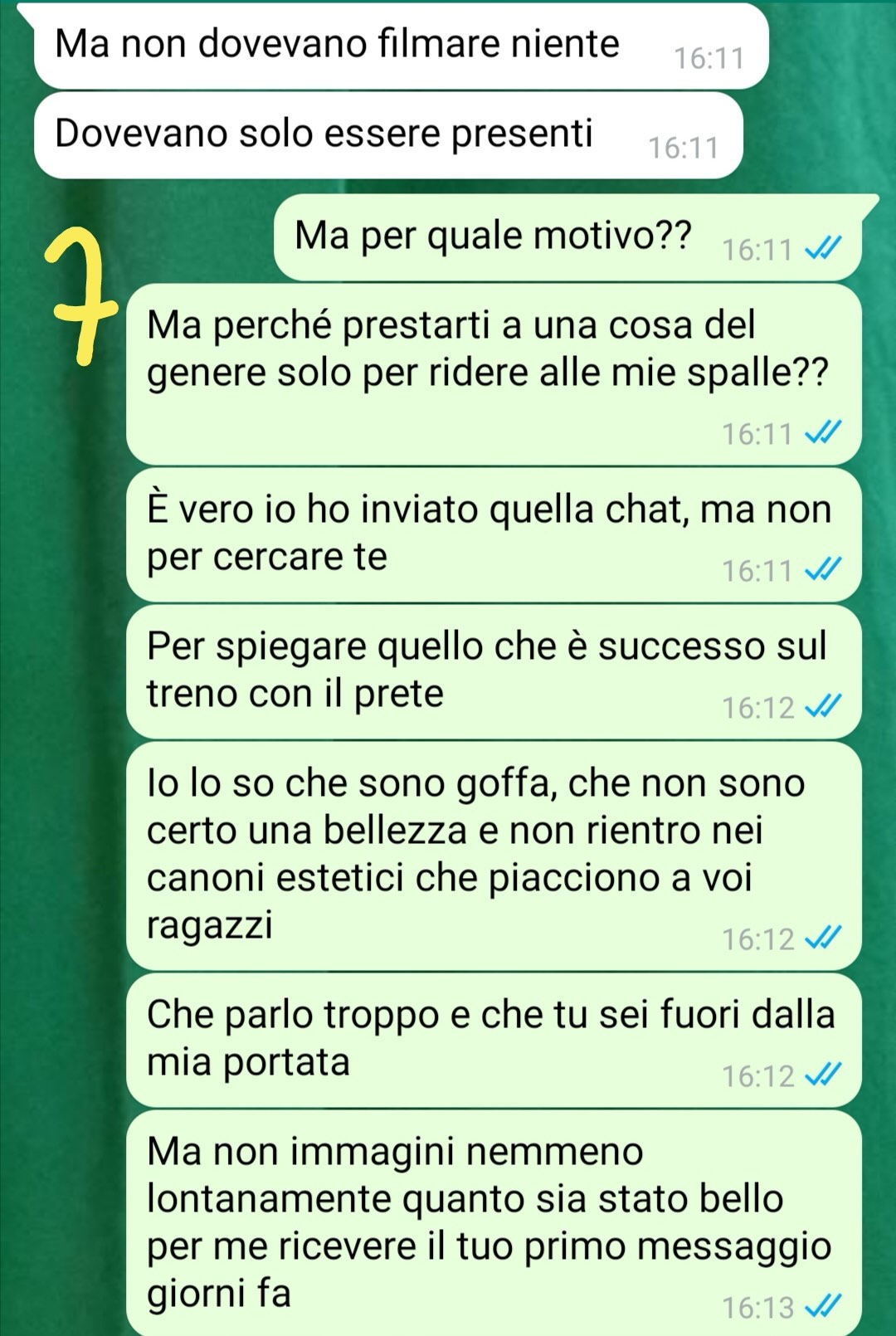This screenshot has width=896, height=1336.
Task: Click the read-receipt ticks beside 'ragazzi'
Action: 824,939
